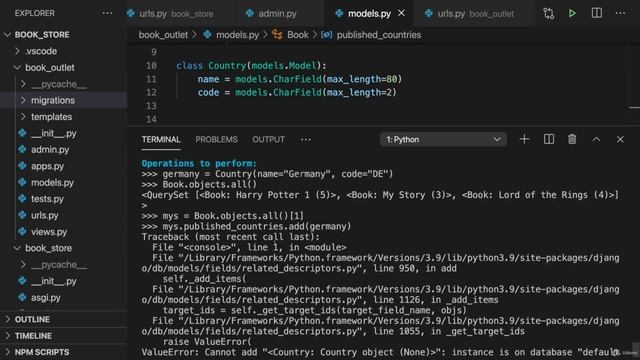The width and height of the screenshot is (640, 360).
Task: Open editor more actions ellipsis
Action: pos(620,13)
